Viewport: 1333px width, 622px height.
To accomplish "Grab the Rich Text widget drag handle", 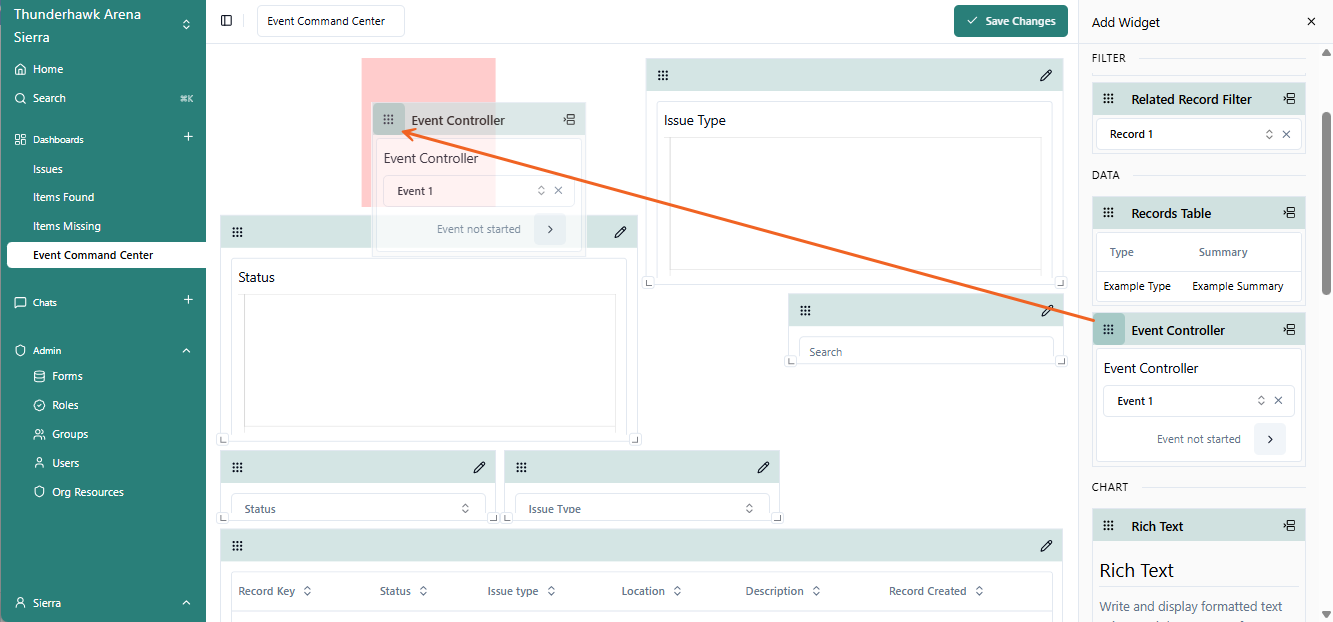I will [1108, 526].
